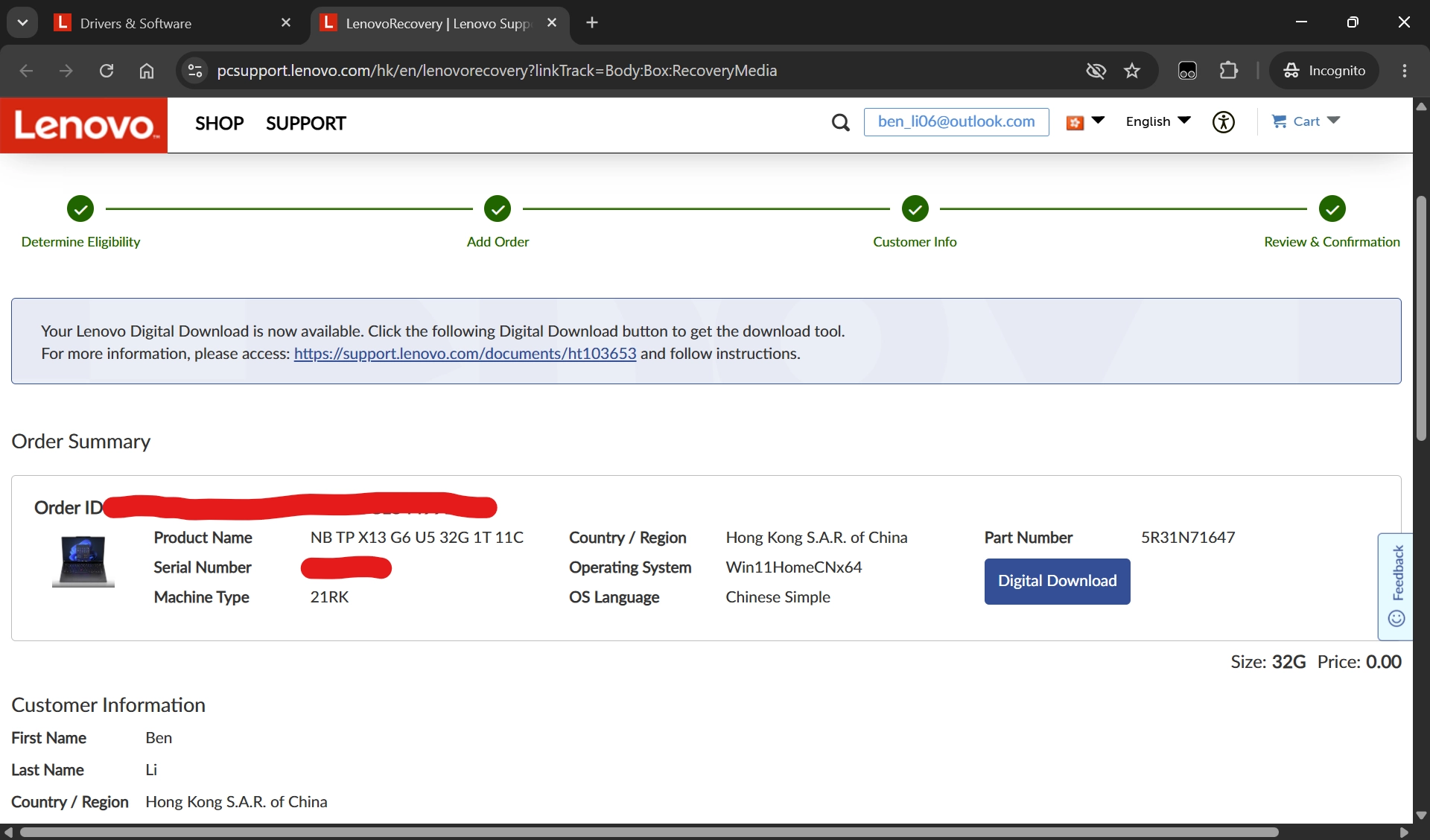This screenshot has width=1430, height=840.
Task: Bookmark this page with star icon
Action: pos(1132,71)
